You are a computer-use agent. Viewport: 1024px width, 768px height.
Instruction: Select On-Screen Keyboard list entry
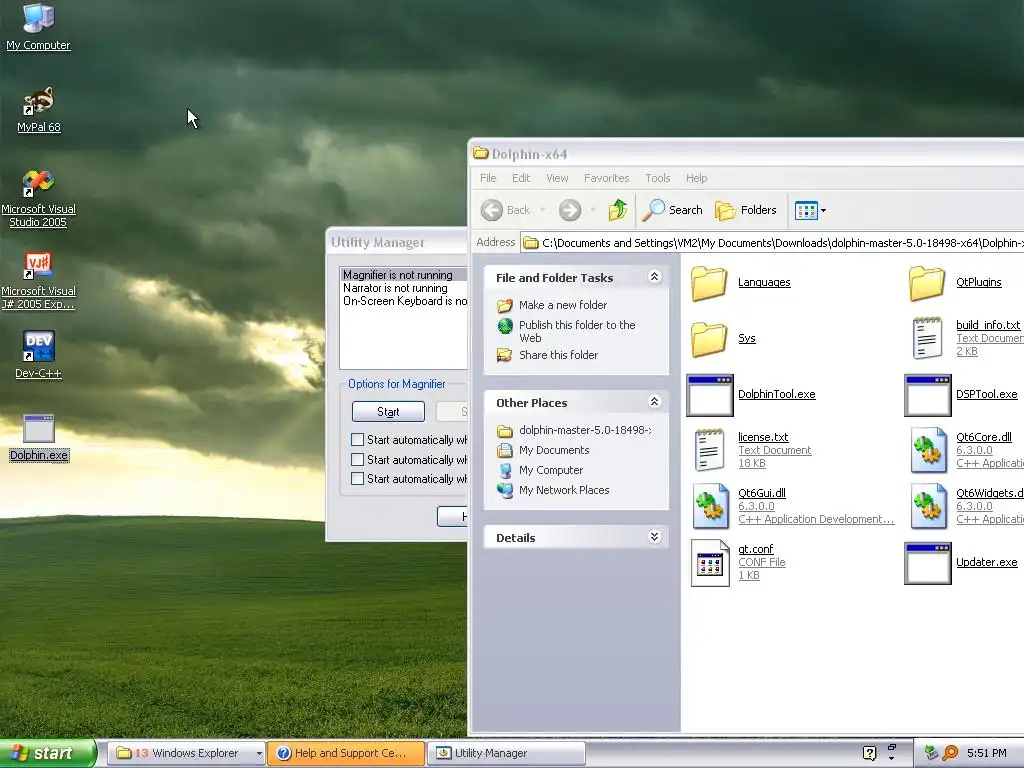(404, 301)
